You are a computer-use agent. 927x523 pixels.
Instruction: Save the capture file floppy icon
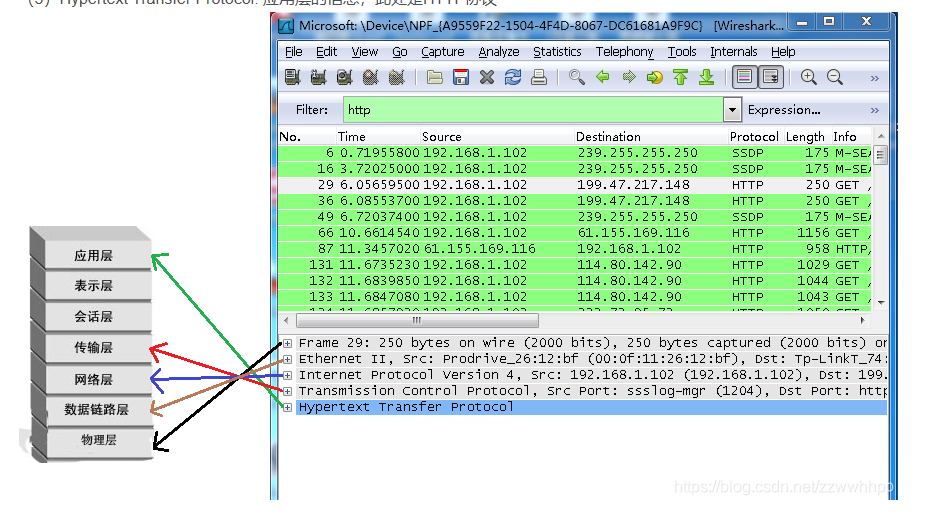click(461, 77)
